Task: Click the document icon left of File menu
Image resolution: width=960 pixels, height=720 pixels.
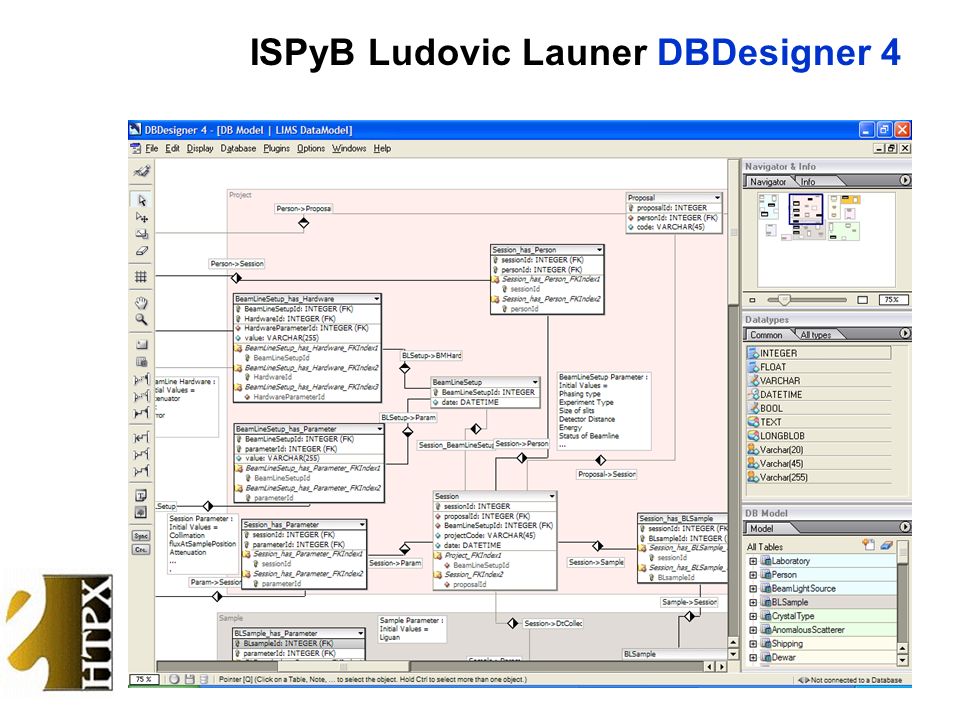Action: point(136,148)
